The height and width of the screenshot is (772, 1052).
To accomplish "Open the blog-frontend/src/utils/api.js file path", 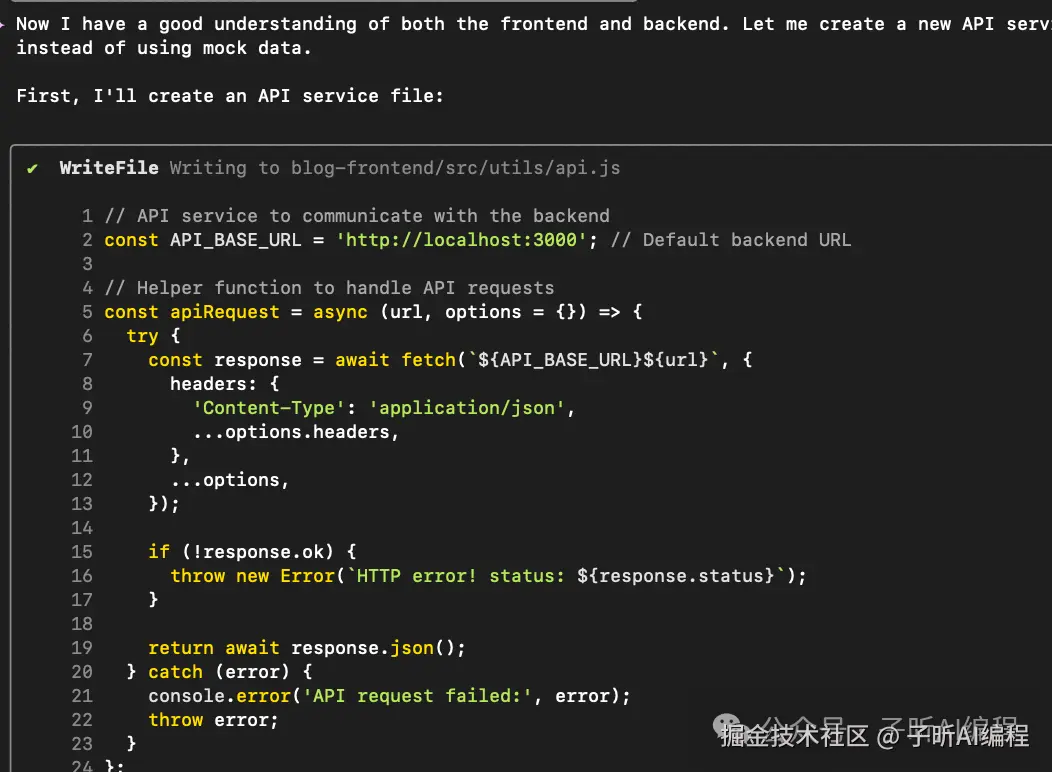I will tap(455, 168).
